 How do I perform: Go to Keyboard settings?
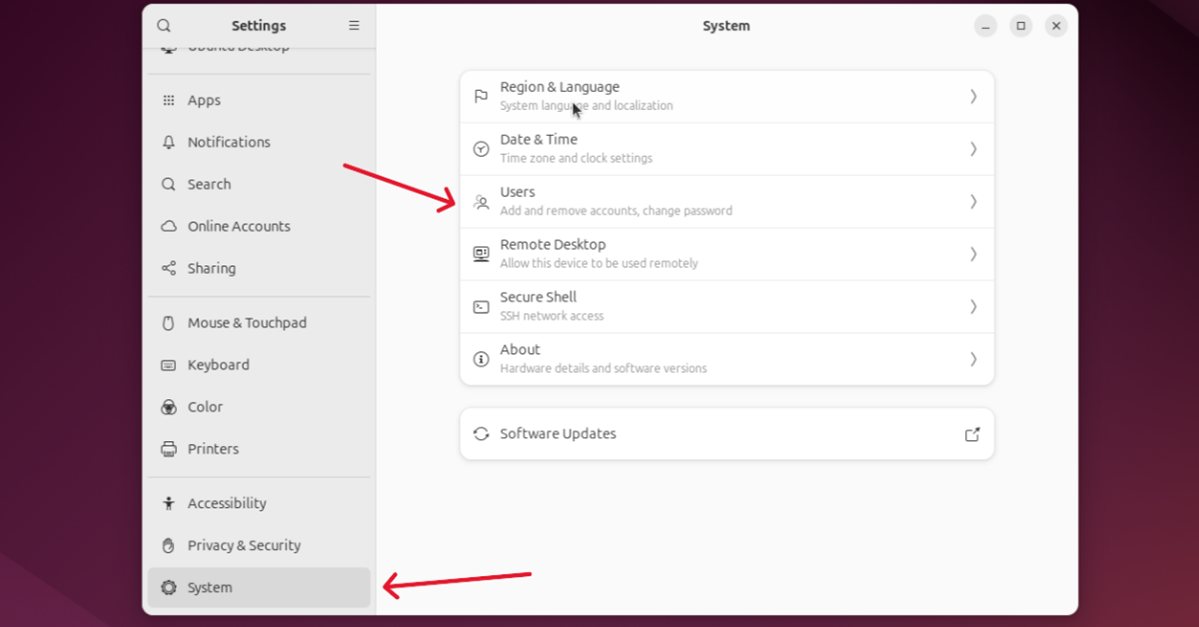pyautogui.click(x=218, y=365)
